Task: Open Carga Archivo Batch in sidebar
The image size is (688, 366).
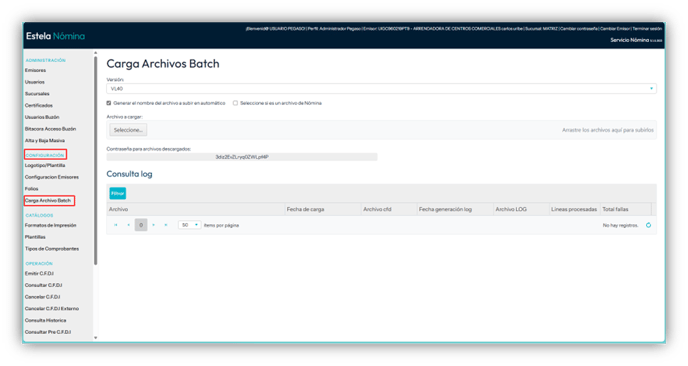Action: 48,201
